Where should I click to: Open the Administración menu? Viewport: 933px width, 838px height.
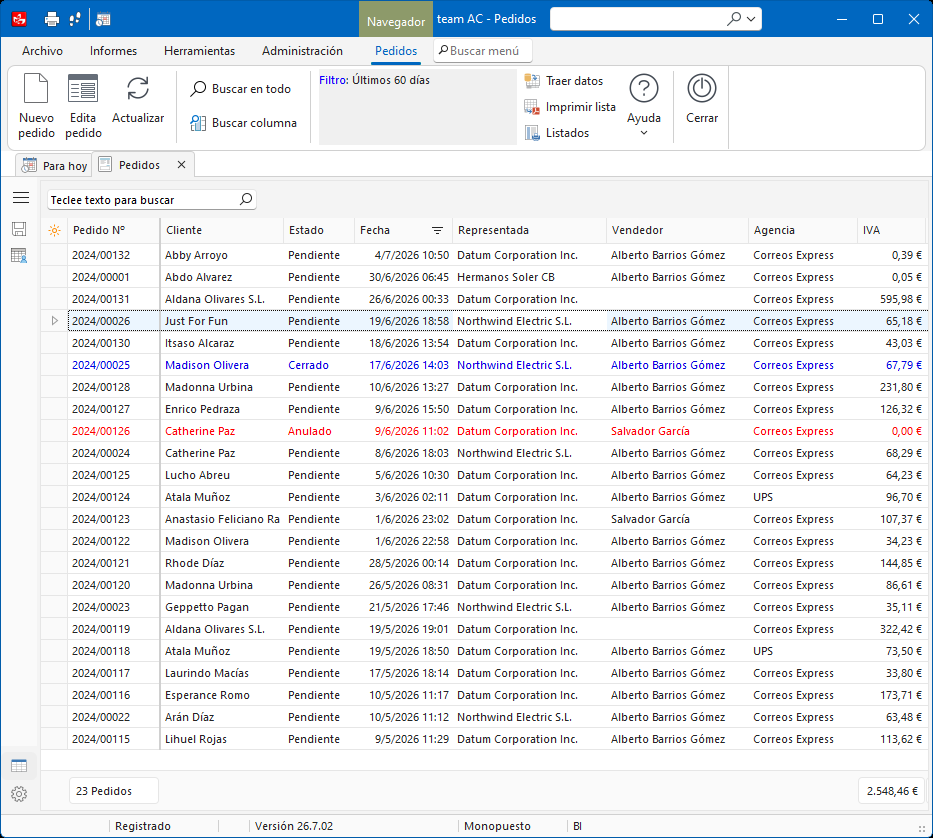point(302,51)
